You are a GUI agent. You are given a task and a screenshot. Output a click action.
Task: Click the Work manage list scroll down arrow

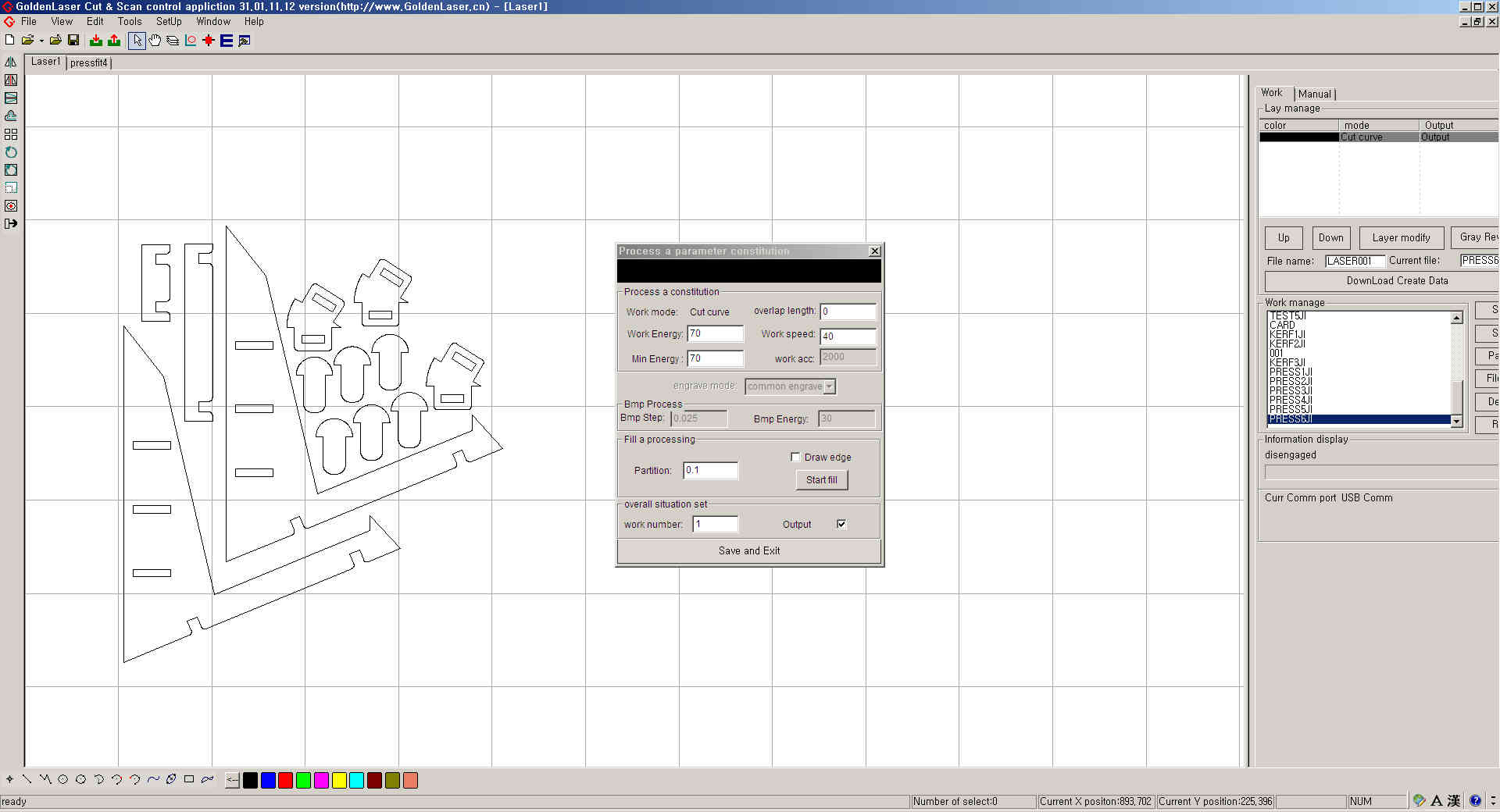coord(1456,422)
